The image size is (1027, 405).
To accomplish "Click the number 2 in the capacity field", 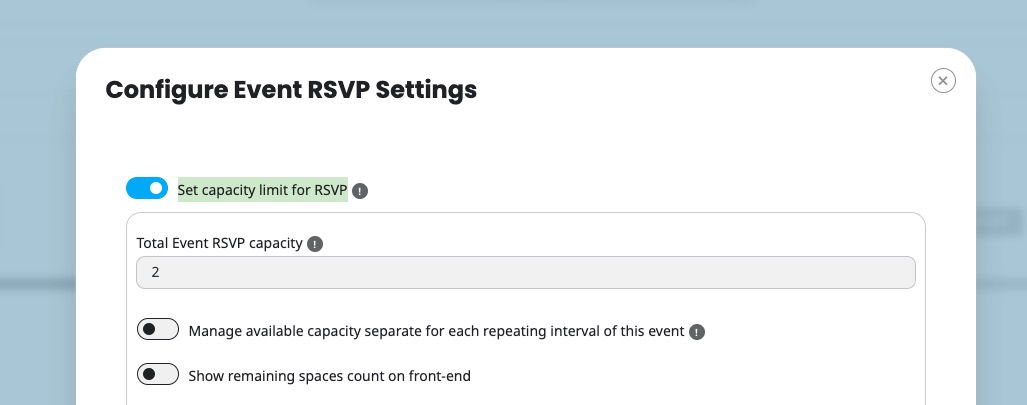I will click(155, 273).
